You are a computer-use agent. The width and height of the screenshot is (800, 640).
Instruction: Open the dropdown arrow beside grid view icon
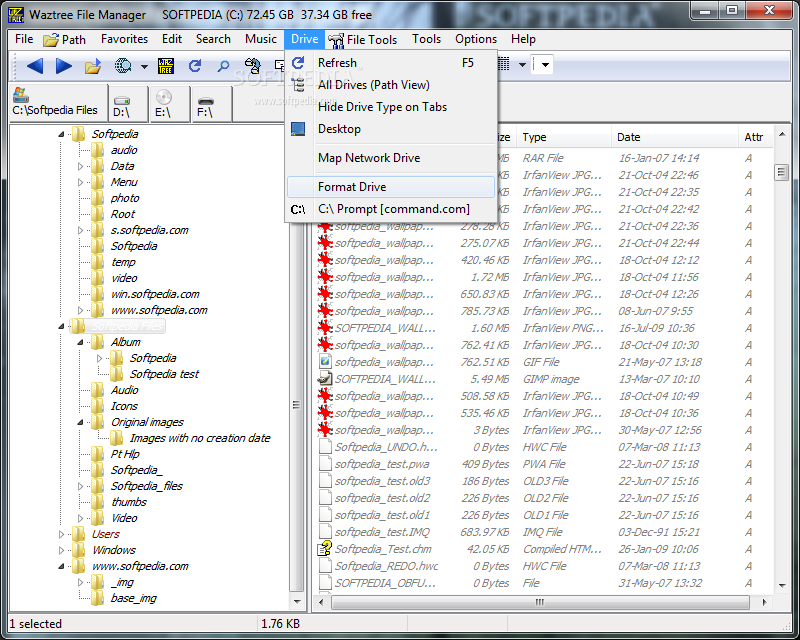click(x=522, y=65)
